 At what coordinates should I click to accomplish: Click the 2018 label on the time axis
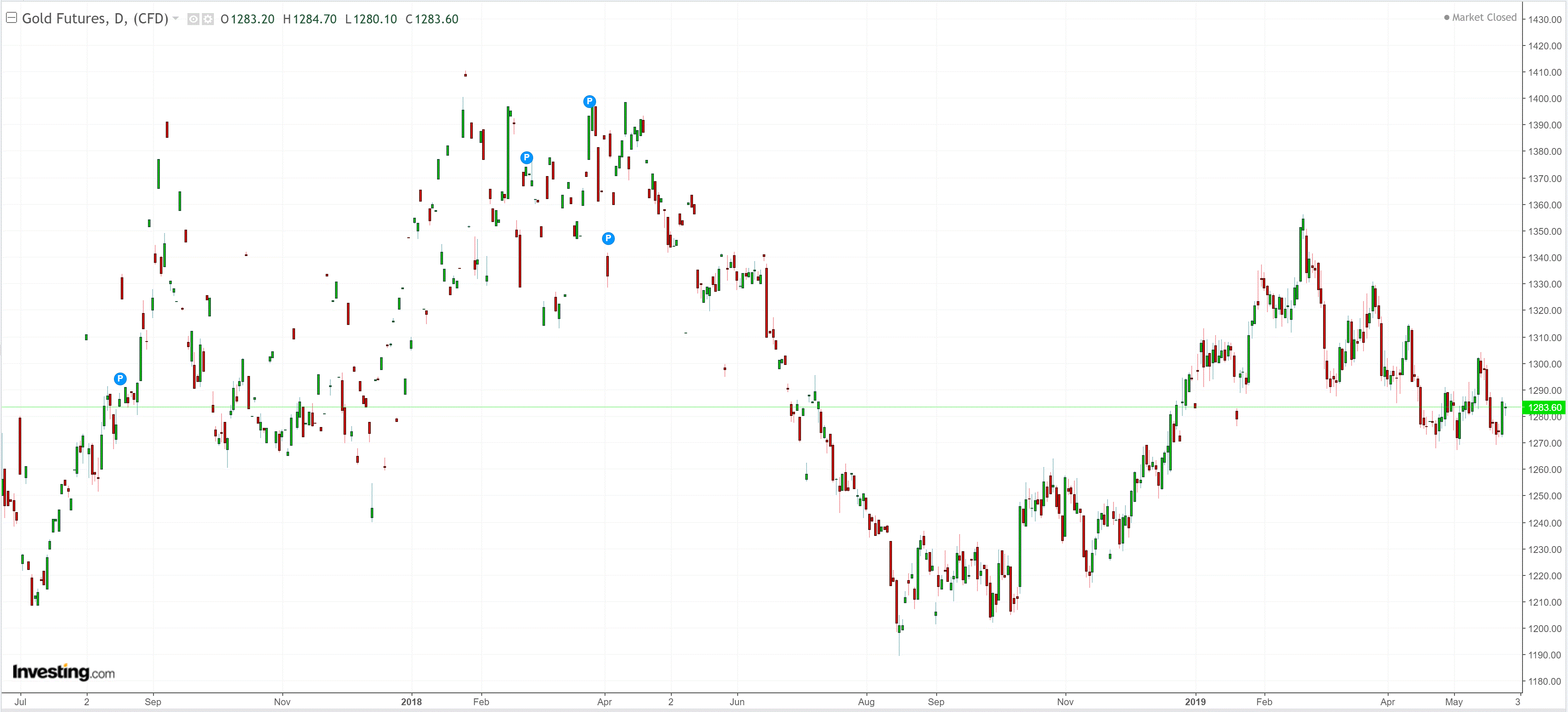411,702
